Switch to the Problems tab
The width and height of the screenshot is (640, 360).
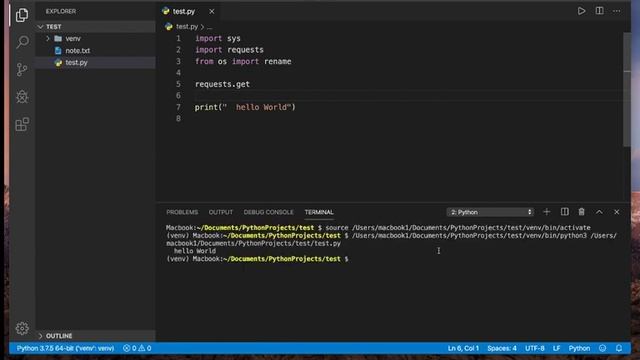tap(182, 212)
